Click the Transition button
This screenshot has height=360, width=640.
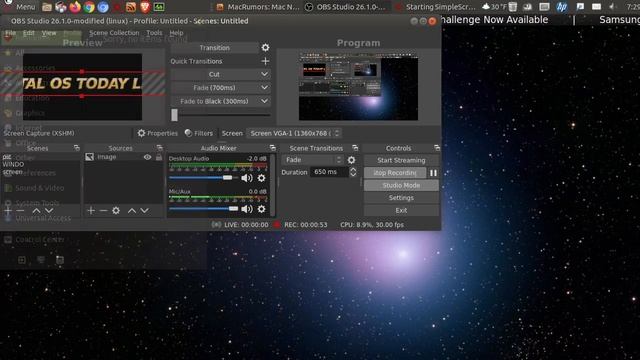click(x=215, y=48)
